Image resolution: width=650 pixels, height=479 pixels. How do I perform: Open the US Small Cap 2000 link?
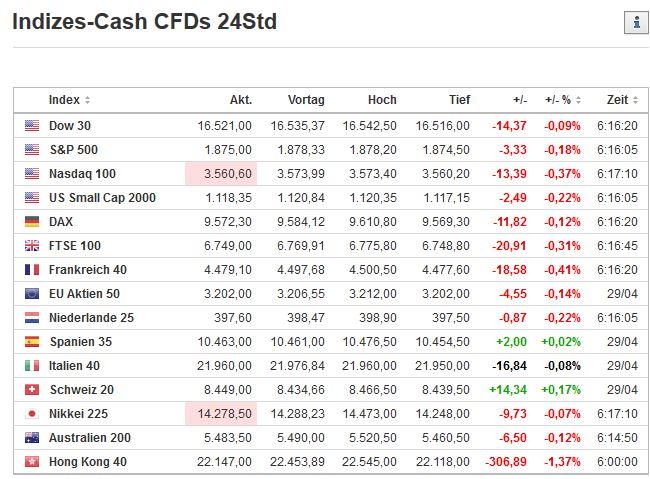click(x=102, y=198)
